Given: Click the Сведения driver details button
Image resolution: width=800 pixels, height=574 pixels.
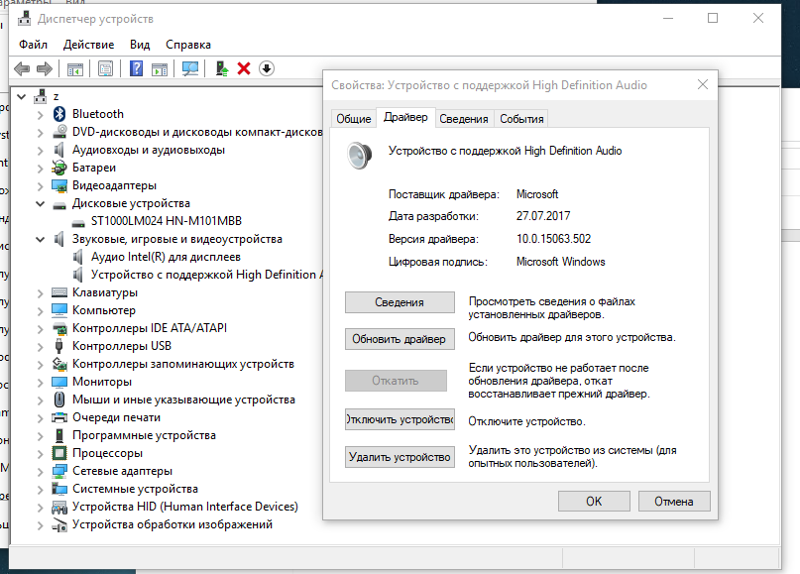Looking at the screenshot, I should tap(399, 302).
